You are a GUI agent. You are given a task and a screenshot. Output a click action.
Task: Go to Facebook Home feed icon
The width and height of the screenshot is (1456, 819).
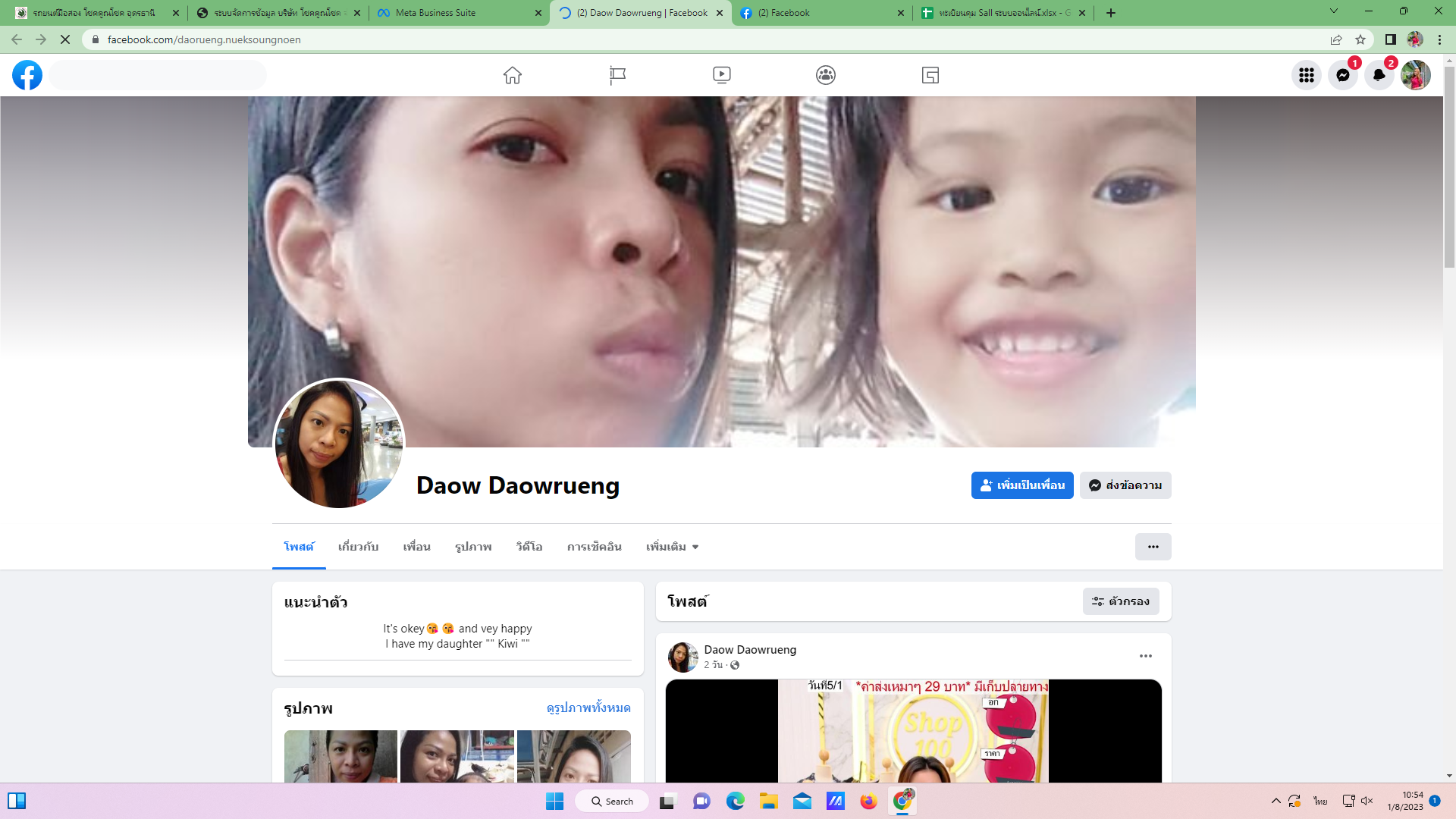point(513,75)
